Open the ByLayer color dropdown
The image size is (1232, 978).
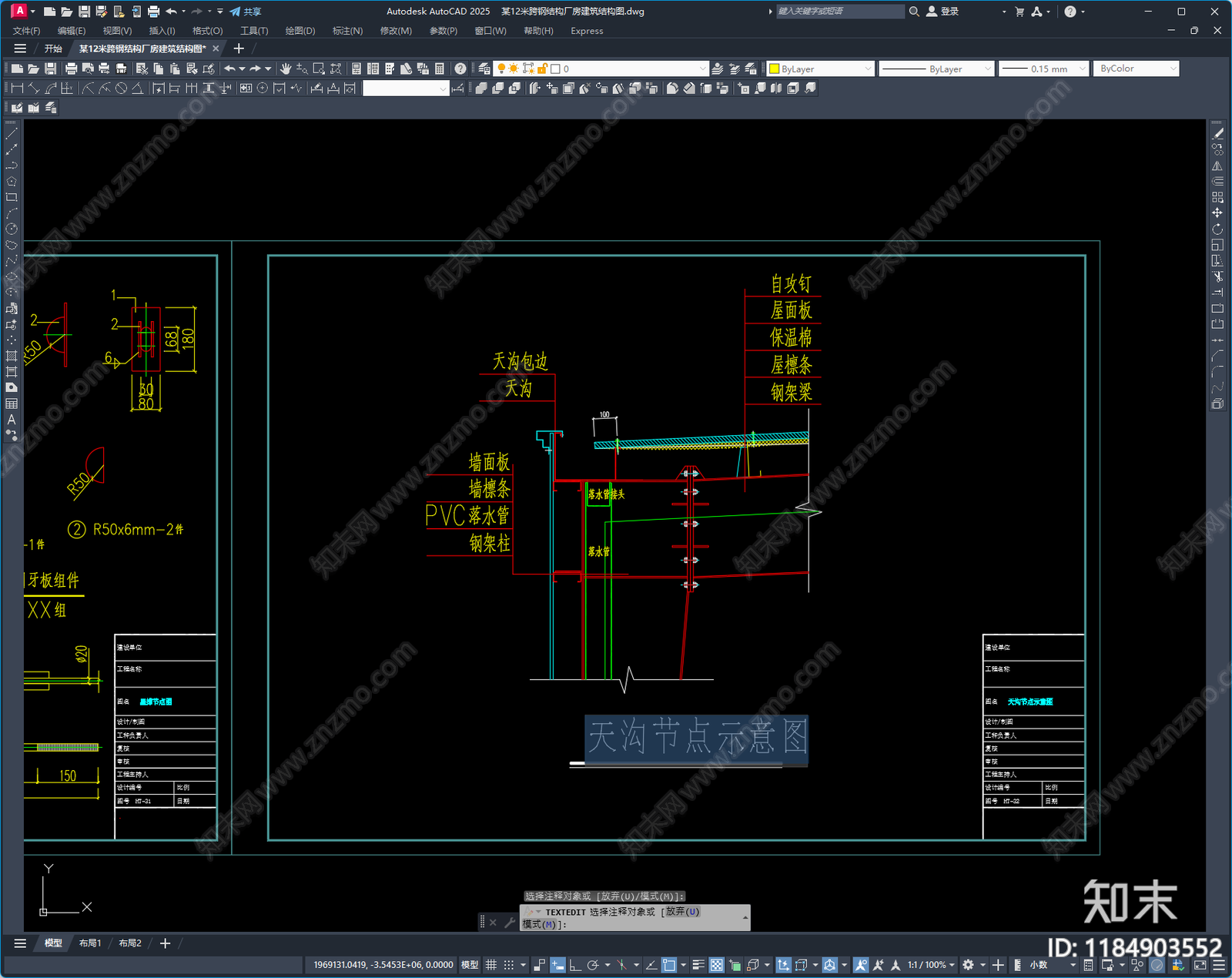pyautogui.click(x=821, y=69)
